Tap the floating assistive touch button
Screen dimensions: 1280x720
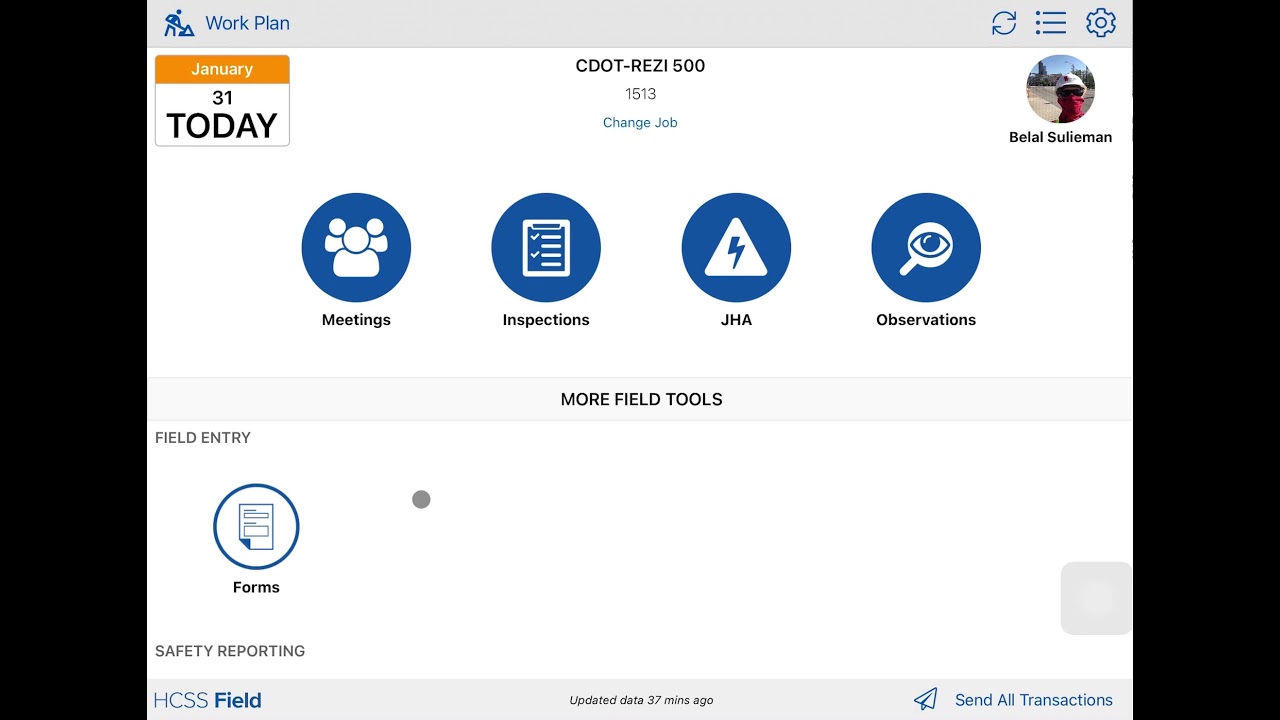coord(1096,598)
